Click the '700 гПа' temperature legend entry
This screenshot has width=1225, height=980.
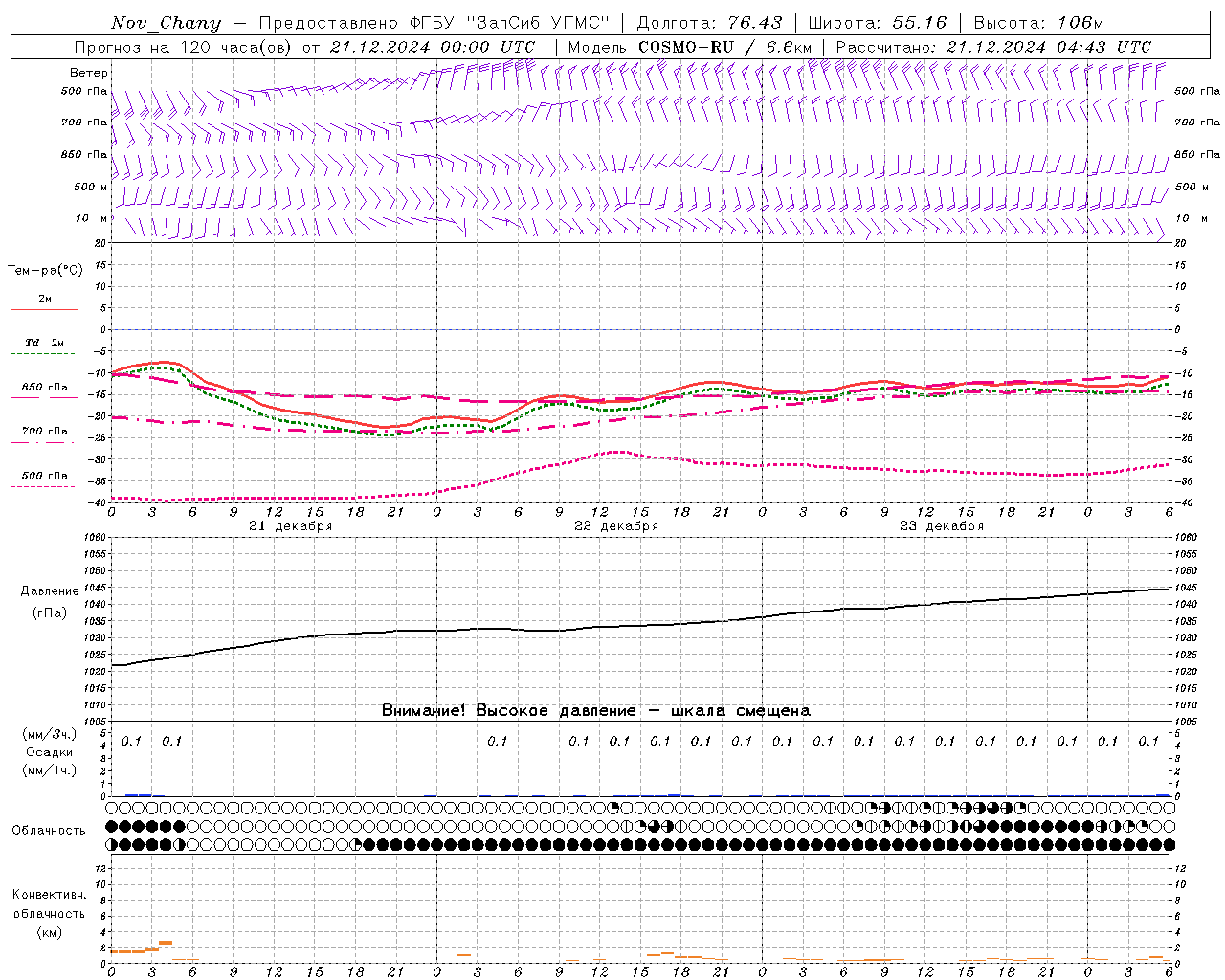pos(45,432)
